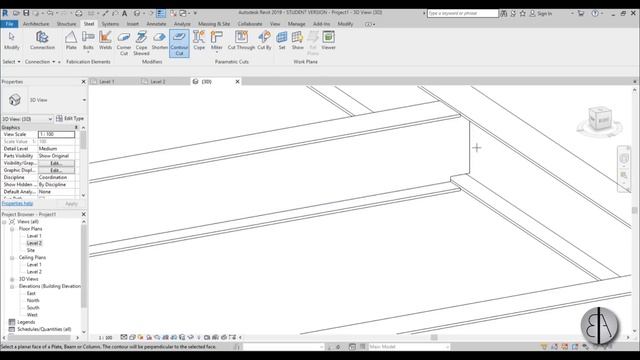Close the Project Browser panel

84,214
